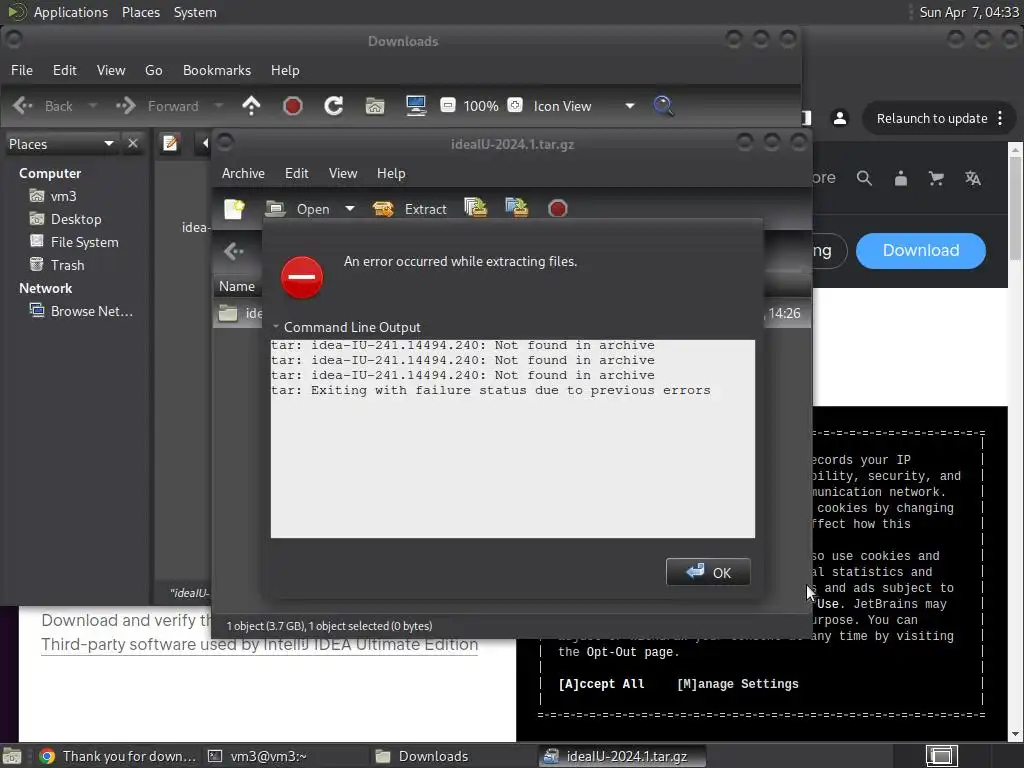Image resolution: width=1024 pixels, height=768 pixels.
Task: Click the reload icon in Downloads toolbar
Action: [x=334, y=105]
